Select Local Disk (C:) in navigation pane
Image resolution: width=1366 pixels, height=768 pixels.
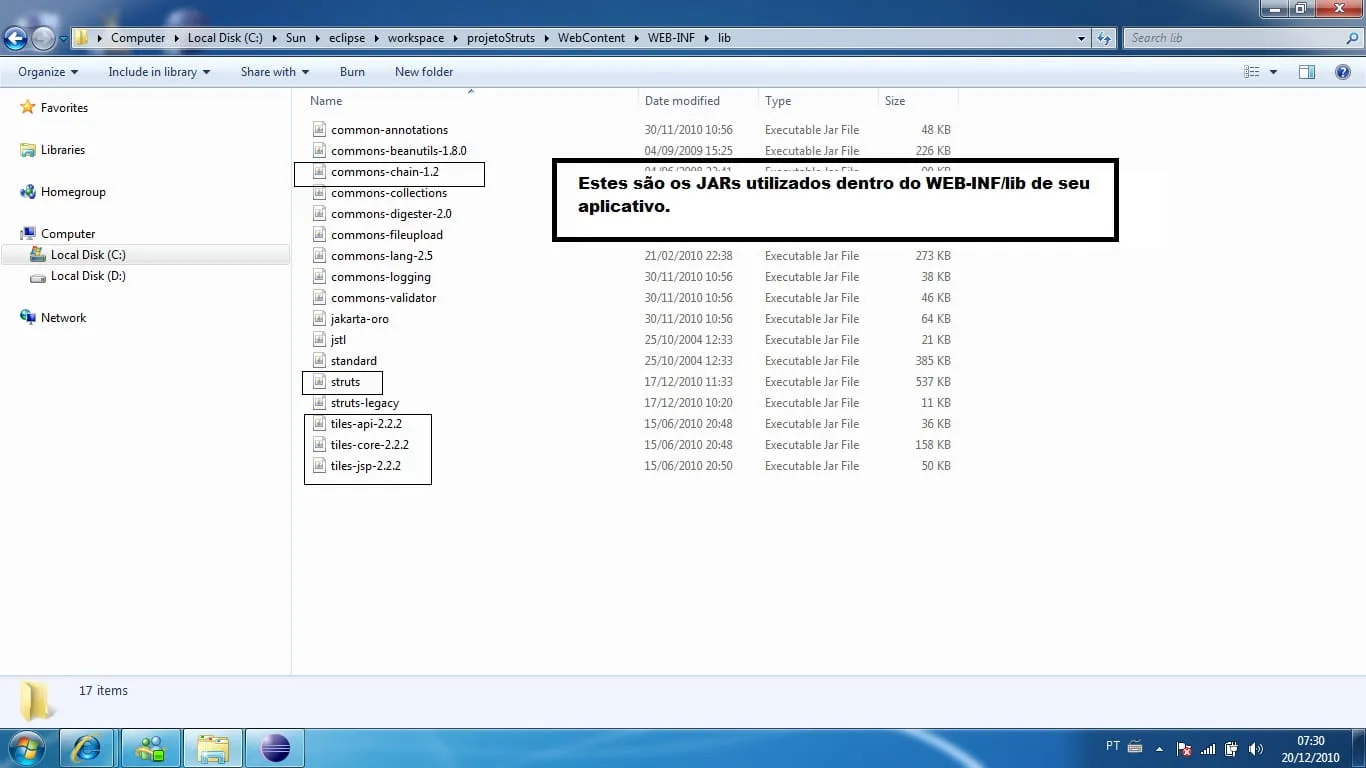[88, 255]
